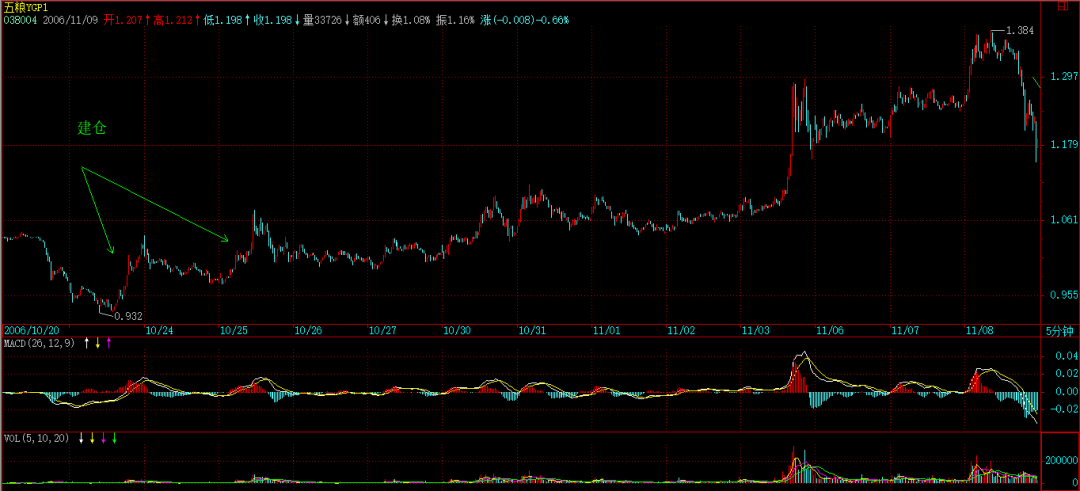Click the 11/03 date on time axis
This screenshot has width=1080, height=491.
(755, 331)
